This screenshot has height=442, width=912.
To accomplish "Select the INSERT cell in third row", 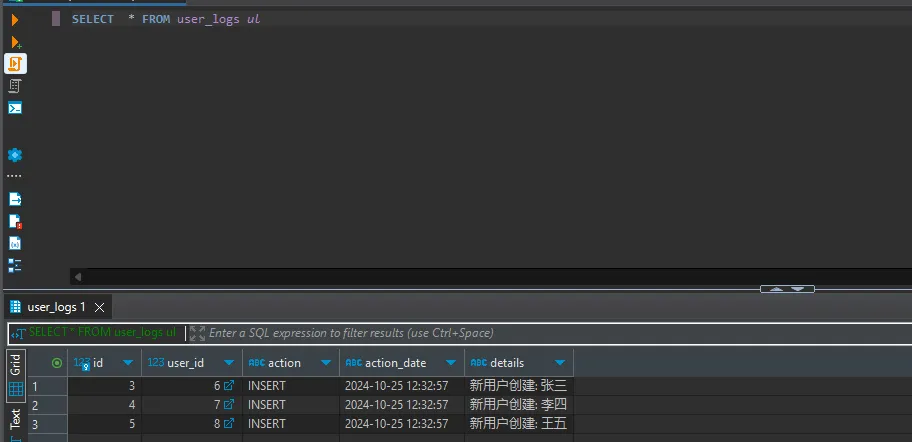I will click(291, 424).
